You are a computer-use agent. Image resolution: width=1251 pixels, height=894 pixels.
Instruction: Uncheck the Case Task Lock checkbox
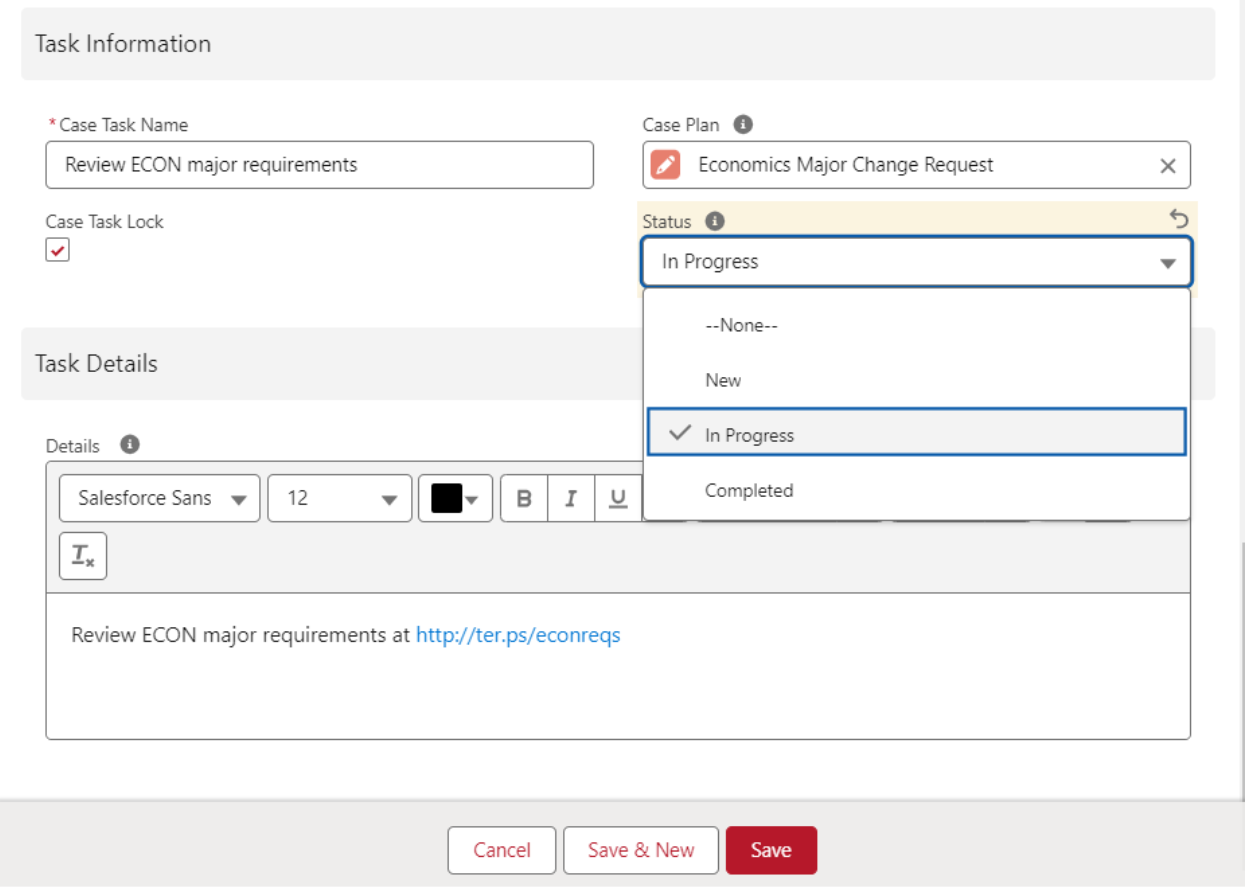tap(59, 249)
